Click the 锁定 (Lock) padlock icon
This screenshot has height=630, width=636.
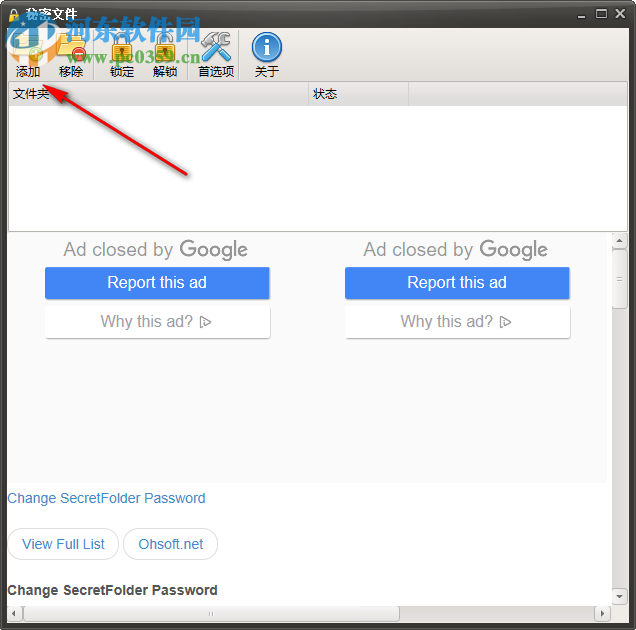122,48
